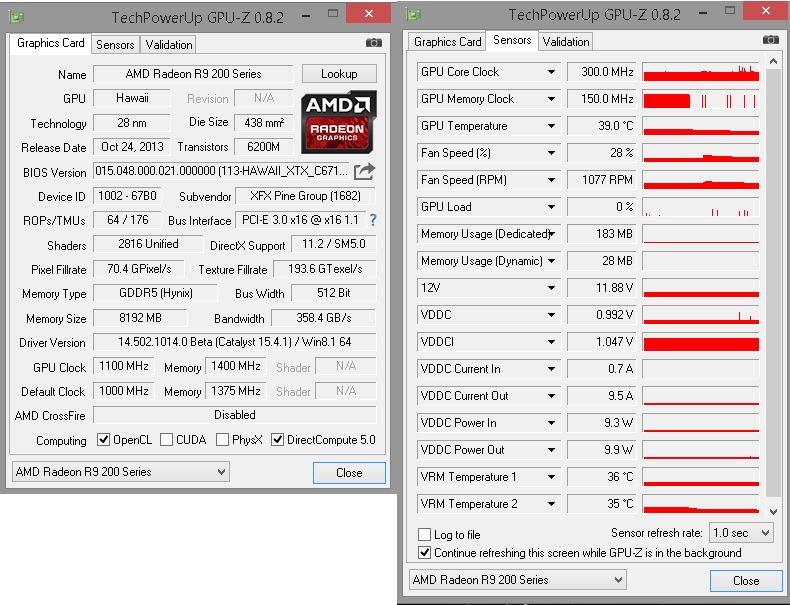This screenshot has width=790, height=605.
Task: Toggle DirectCompute 5.0 checkbox
Action: (277, 439)
